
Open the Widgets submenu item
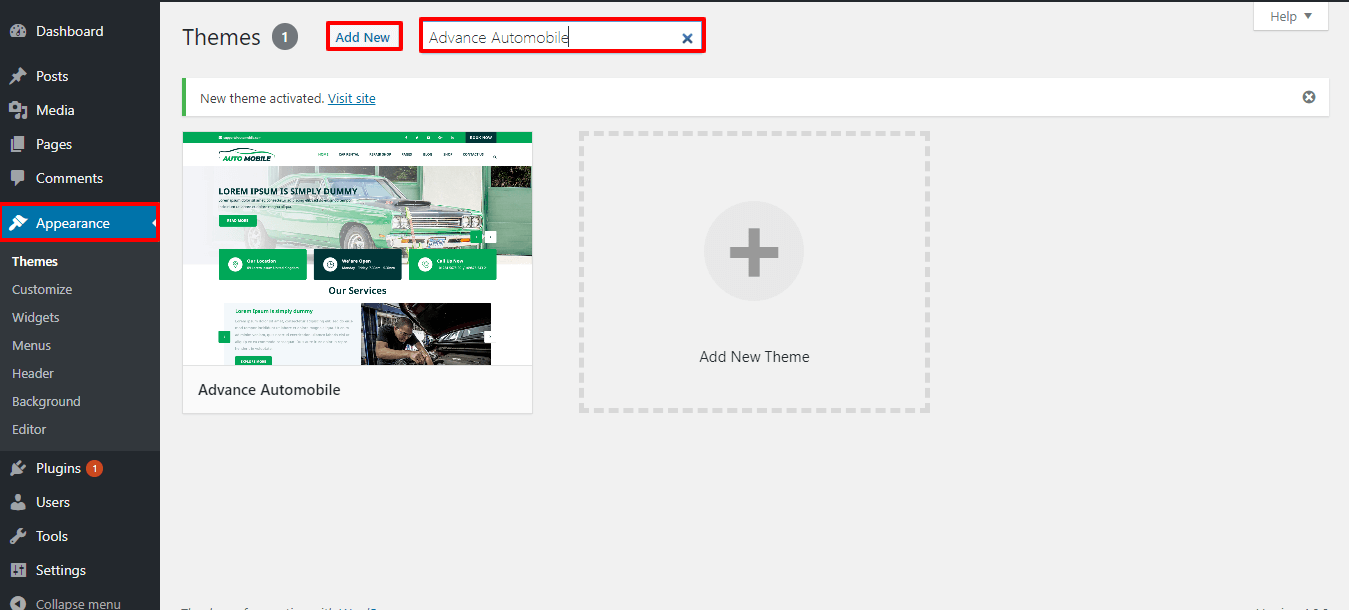(x=36, y=317)
